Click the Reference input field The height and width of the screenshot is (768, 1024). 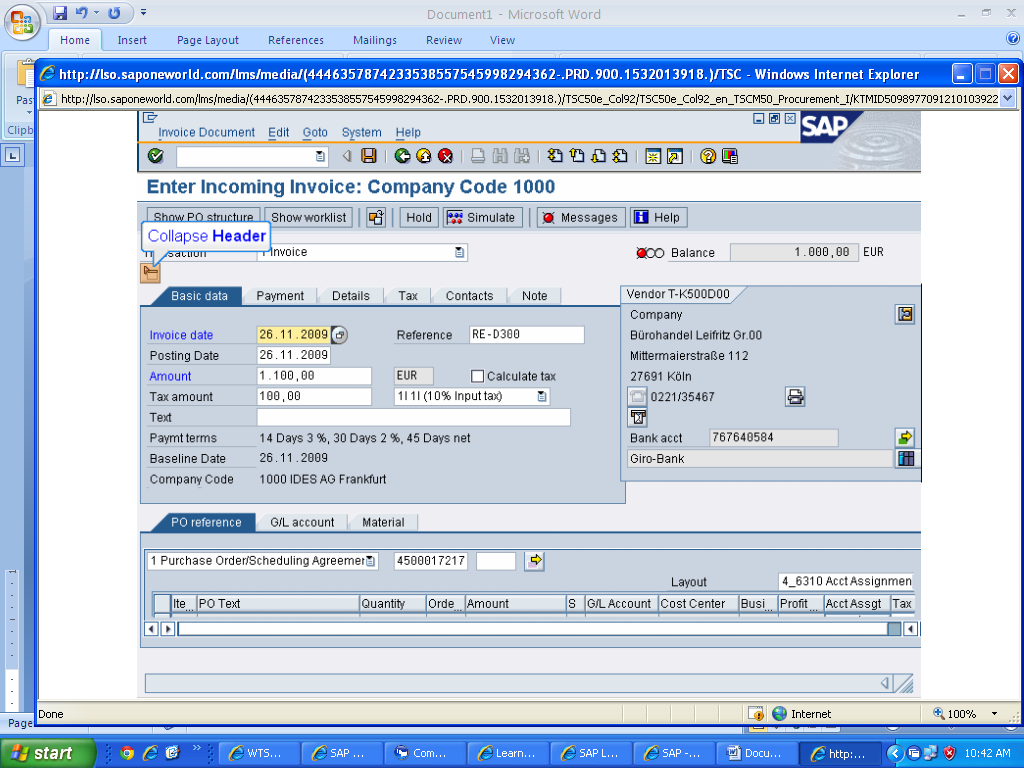point(526,335)
